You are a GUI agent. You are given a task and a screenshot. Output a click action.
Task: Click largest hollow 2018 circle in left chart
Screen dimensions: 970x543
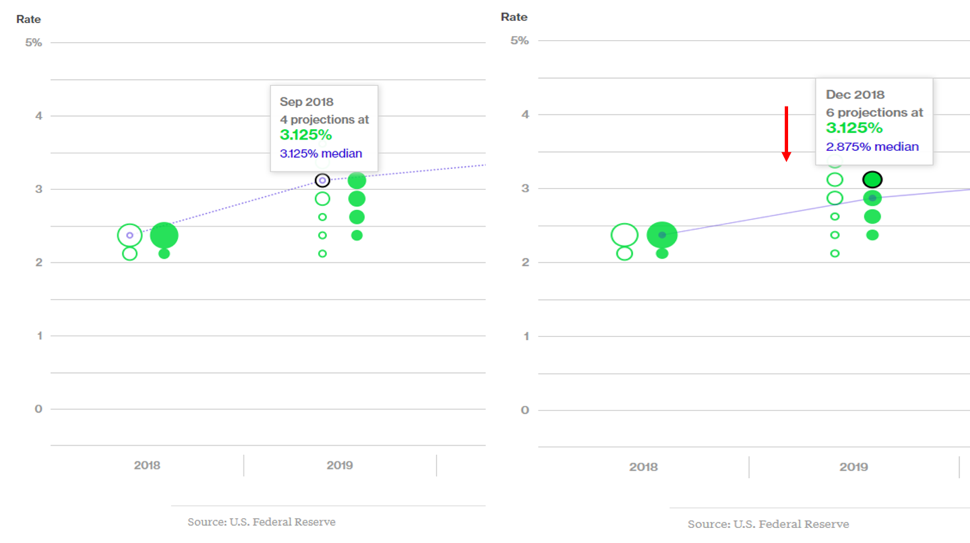pos(130,235)
